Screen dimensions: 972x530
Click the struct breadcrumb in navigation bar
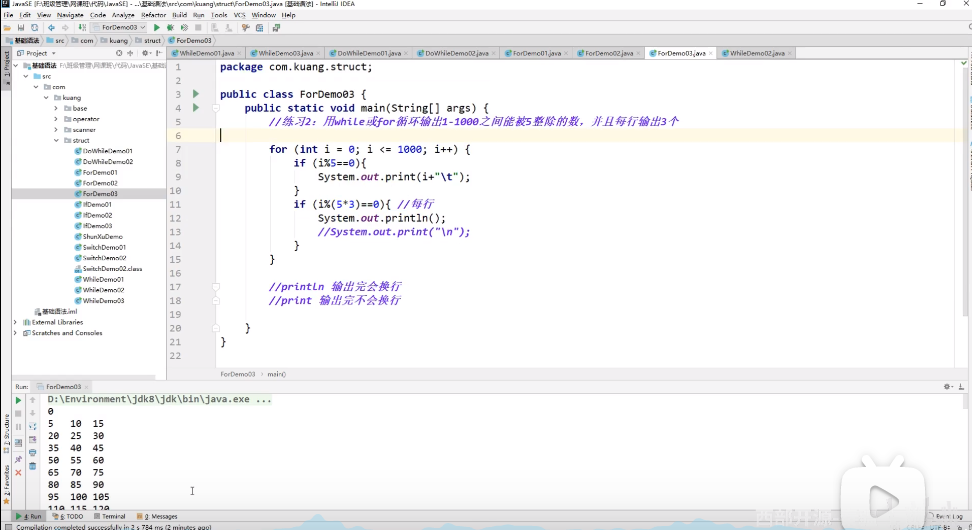pos(148,40)
